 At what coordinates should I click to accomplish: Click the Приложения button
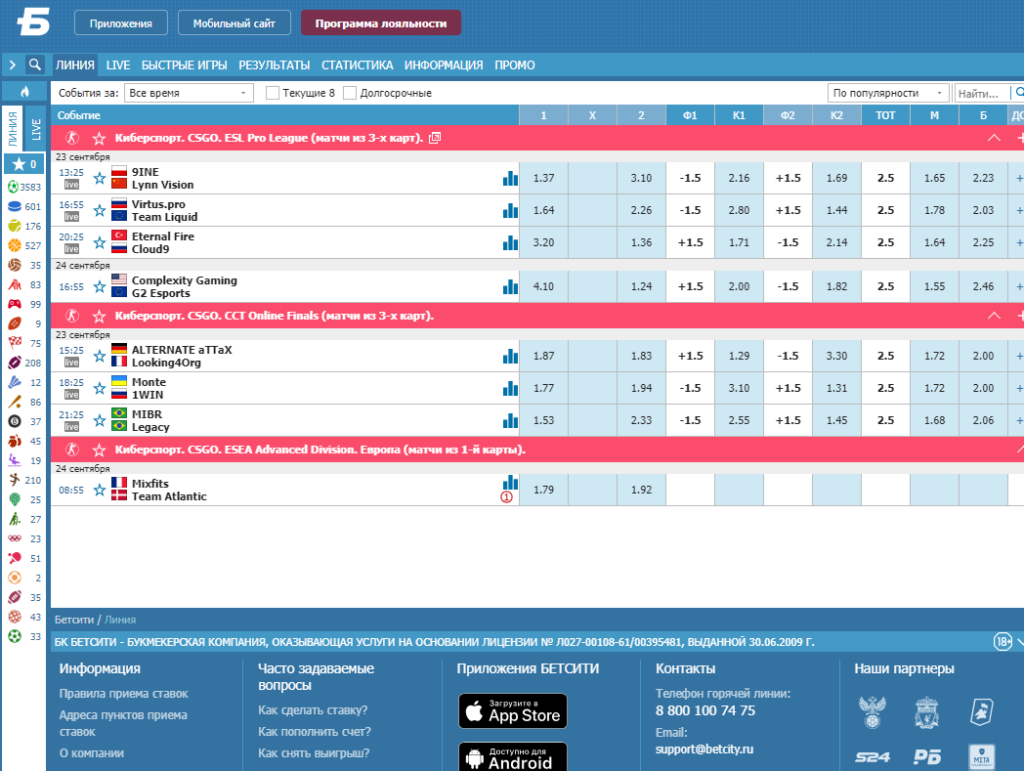[x=121, y=23]
